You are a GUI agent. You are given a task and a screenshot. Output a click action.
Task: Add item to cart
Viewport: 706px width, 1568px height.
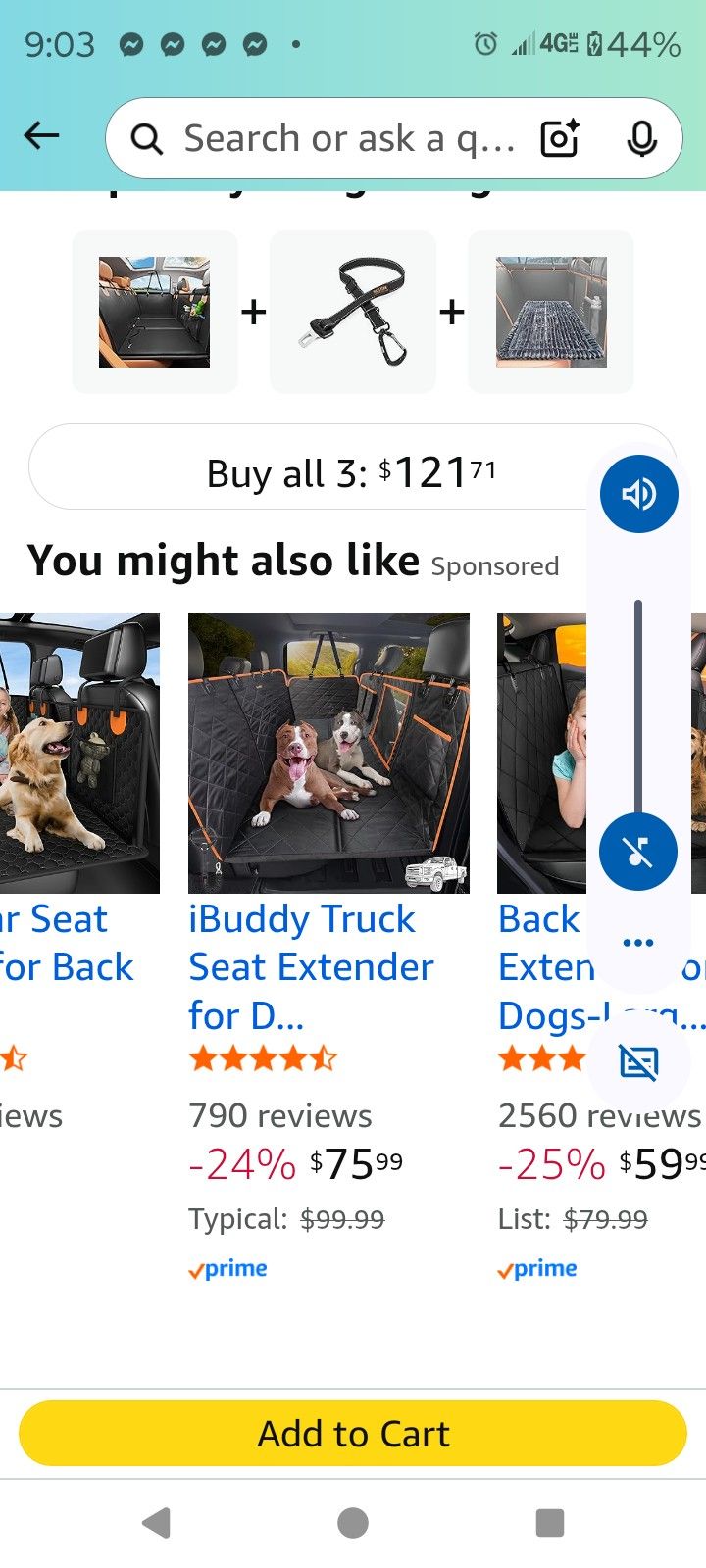[353, 1434]
